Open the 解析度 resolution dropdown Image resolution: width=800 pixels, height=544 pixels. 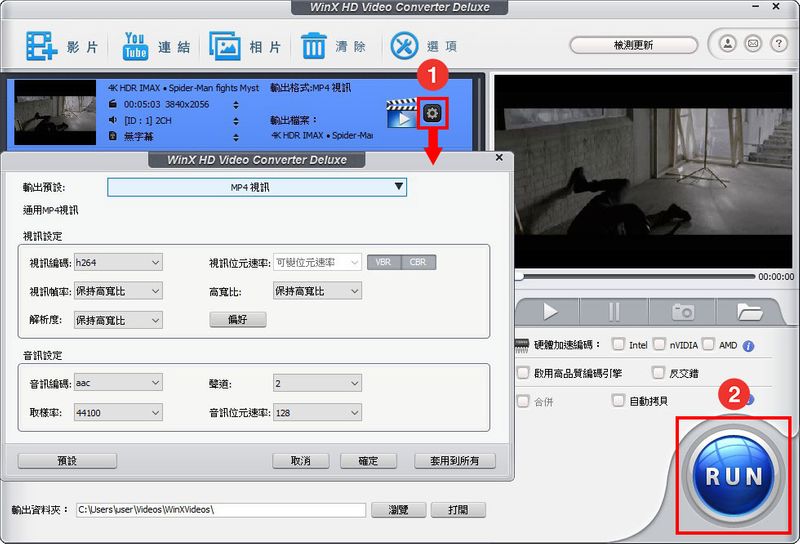click(x=118, y=320)
